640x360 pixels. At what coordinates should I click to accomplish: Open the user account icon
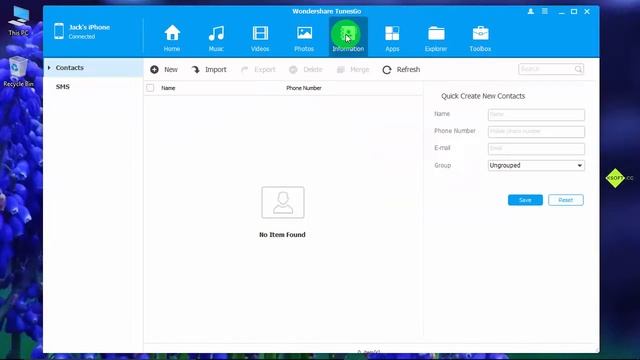[x=531, y=11]
